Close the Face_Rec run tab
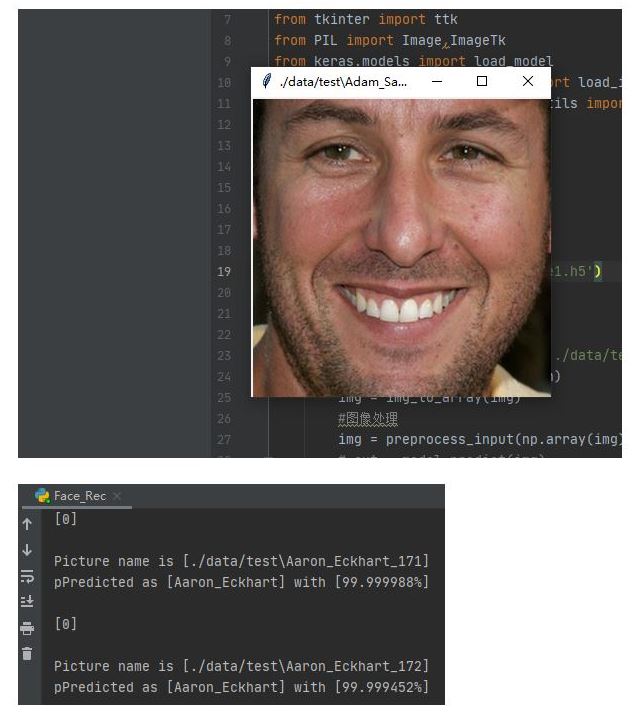The height and width of the screenshot is (719, 637). click(x=117, y=496)
